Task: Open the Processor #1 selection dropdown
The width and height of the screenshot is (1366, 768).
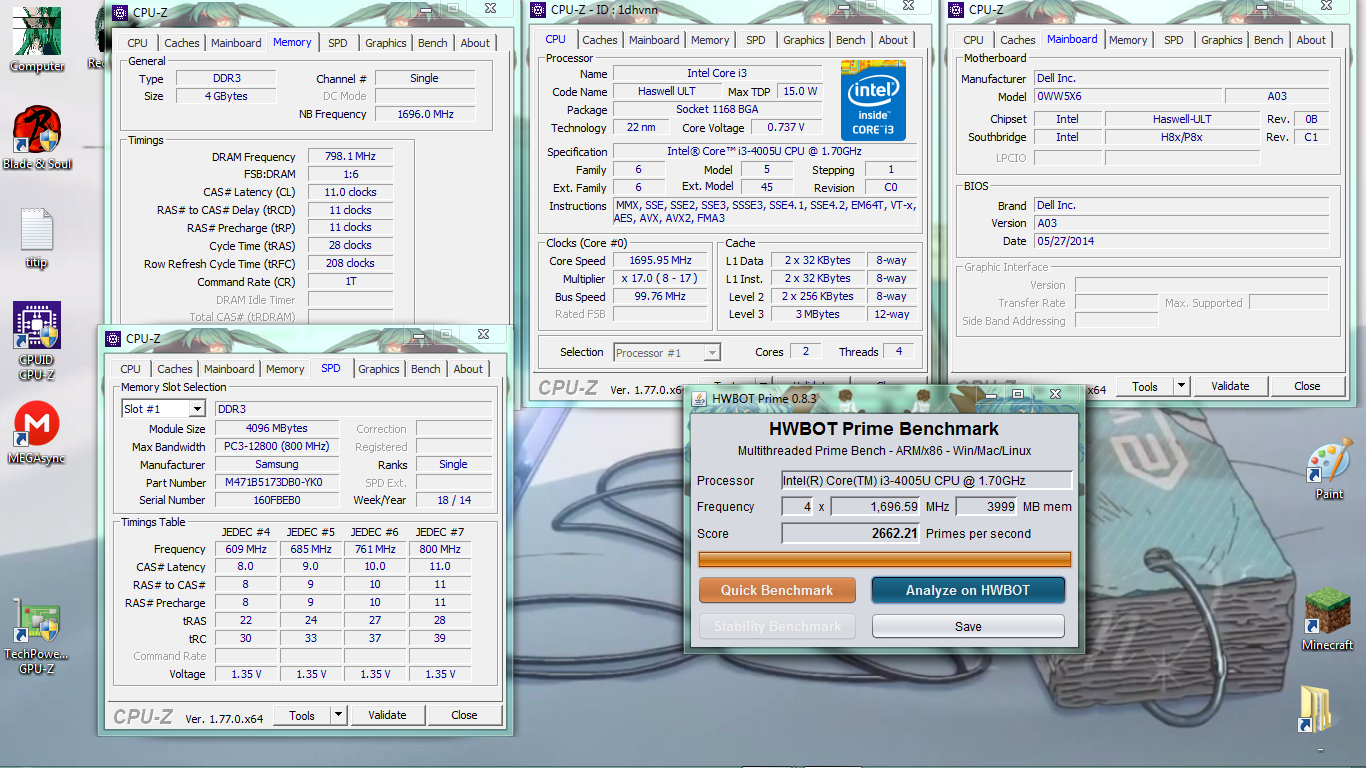Action: pos(712,353)
